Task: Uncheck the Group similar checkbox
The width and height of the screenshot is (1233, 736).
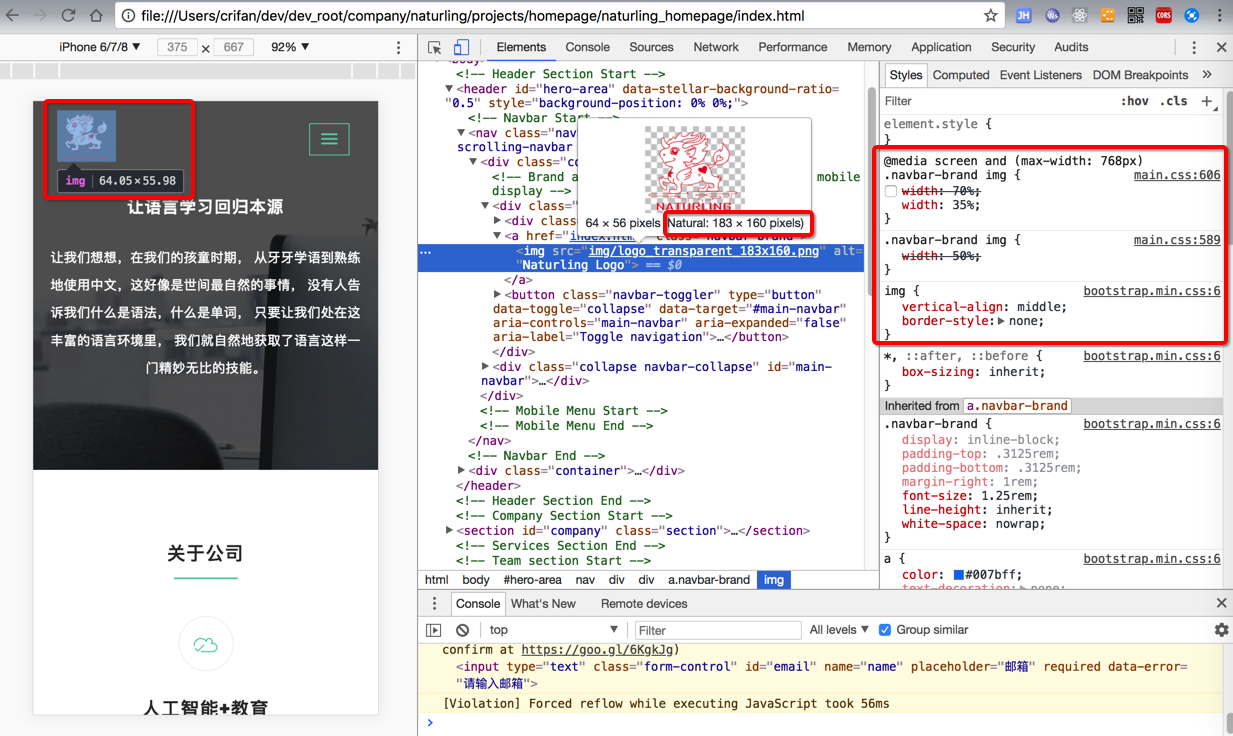Action: [884, 630]
